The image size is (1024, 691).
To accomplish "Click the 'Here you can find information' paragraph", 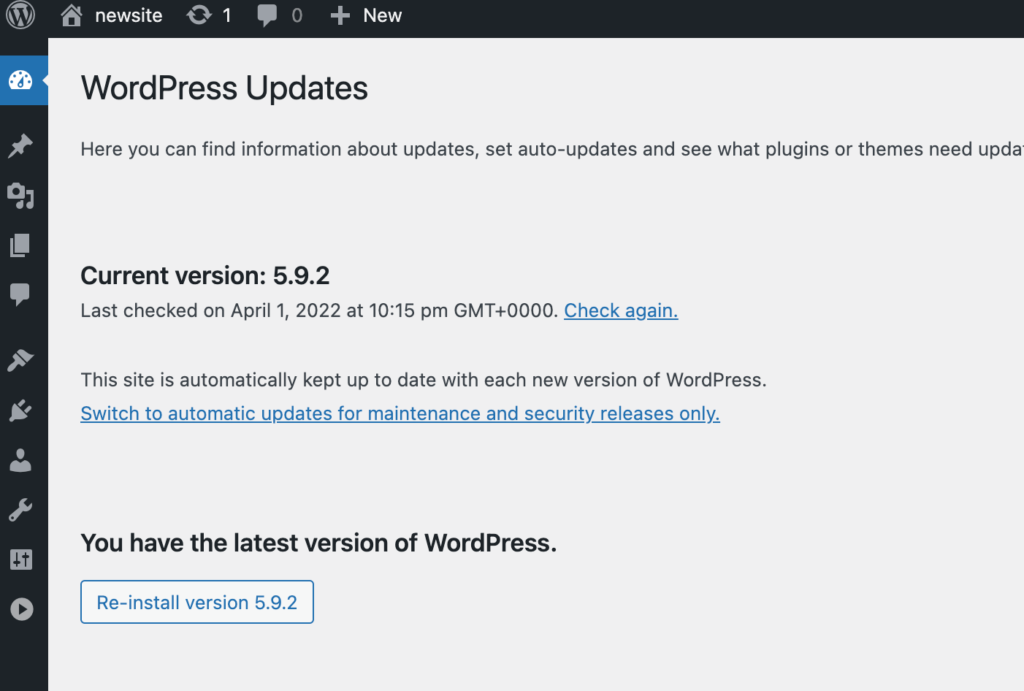I will point(552,149).
